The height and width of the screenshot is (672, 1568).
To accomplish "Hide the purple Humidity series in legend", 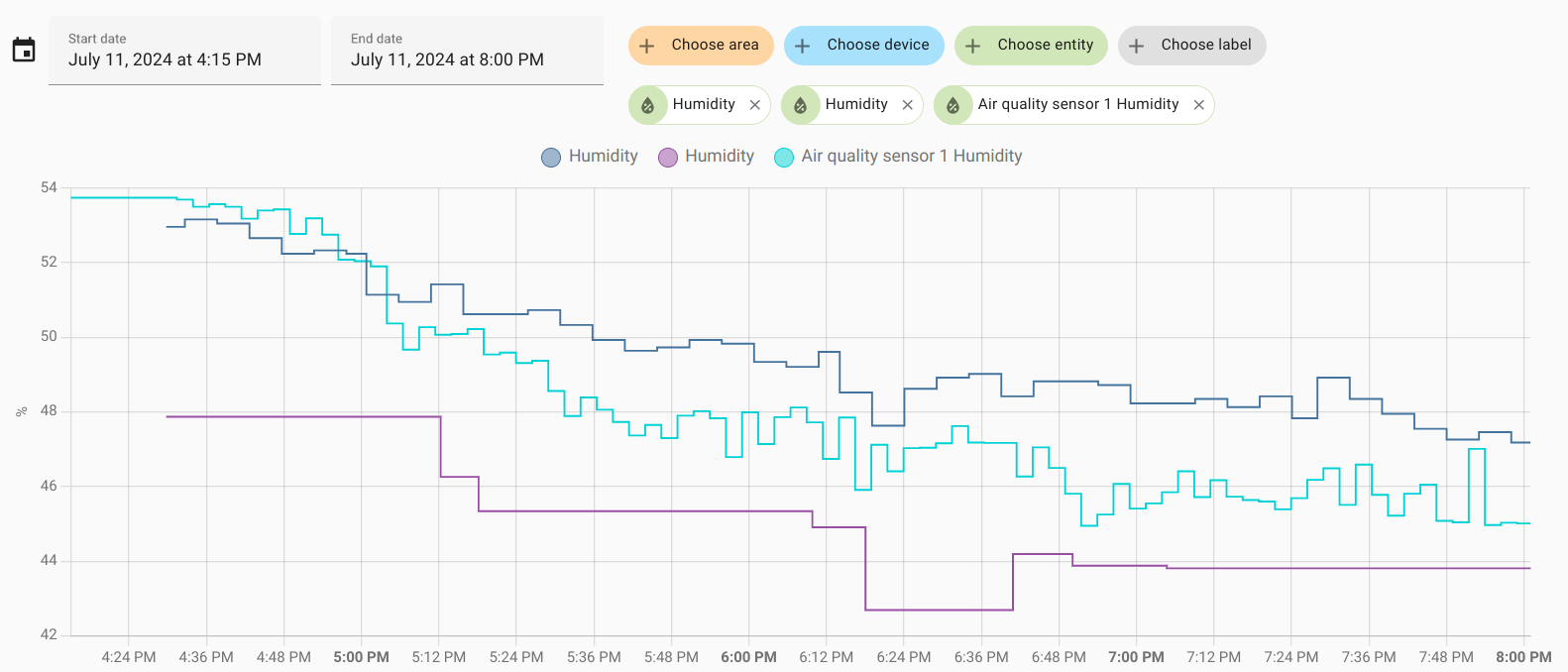I will click(x=719, y=157).
